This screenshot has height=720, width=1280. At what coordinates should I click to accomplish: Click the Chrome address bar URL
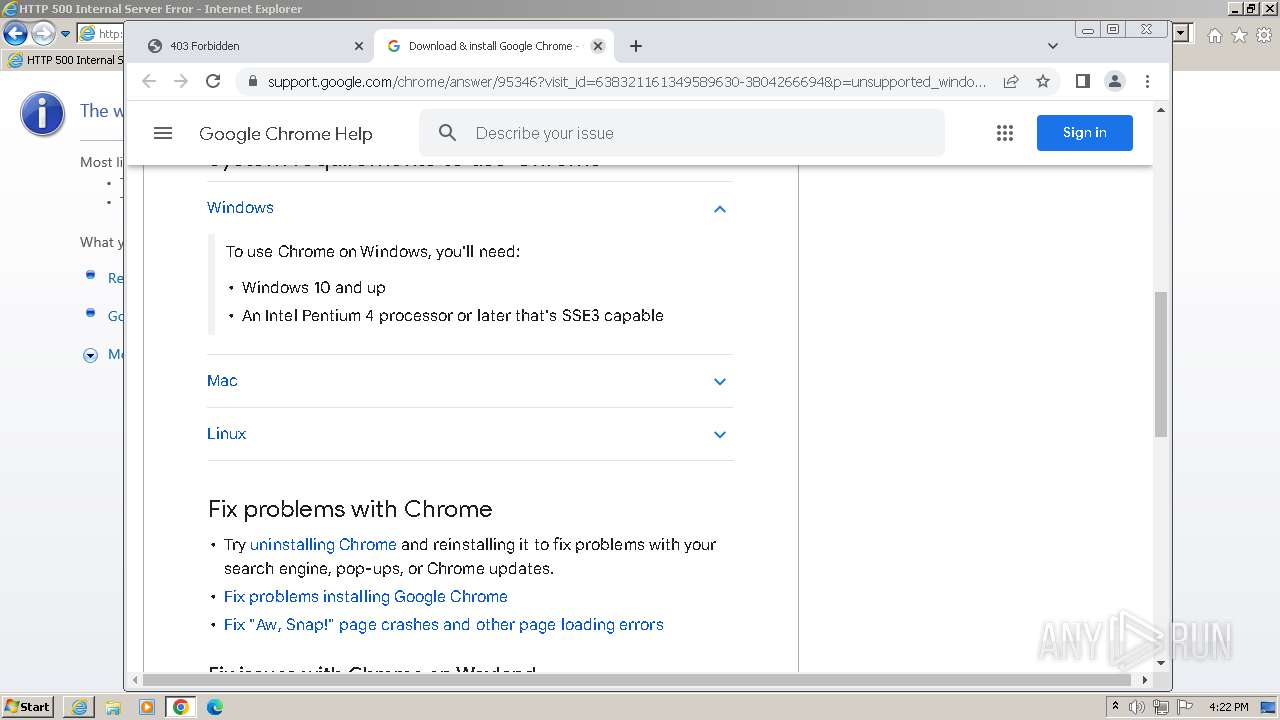(626, 81)
